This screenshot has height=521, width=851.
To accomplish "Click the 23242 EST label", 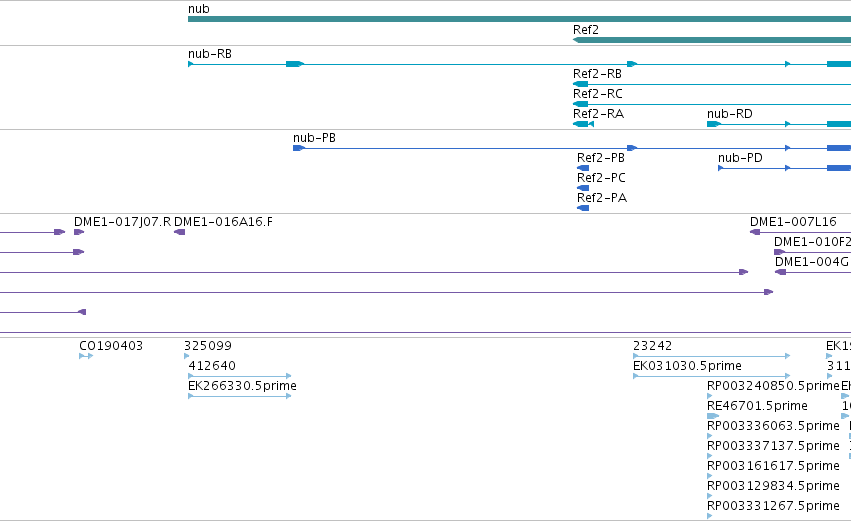I will pos(652,346).
